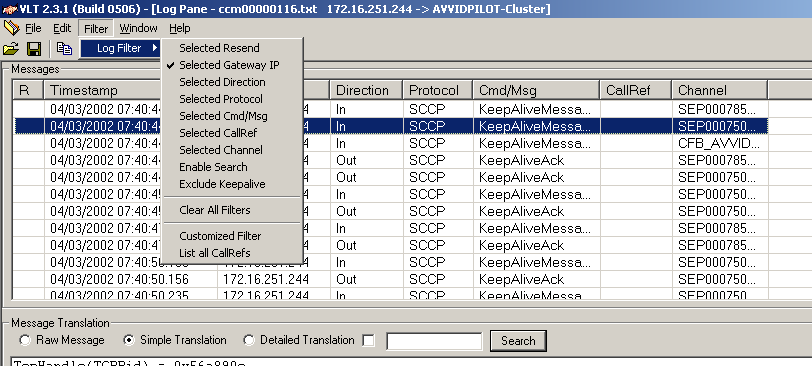Viewport: 812px width, 366px height.
Task: Click the Save floppy disk icon
Action: (34, 49)
